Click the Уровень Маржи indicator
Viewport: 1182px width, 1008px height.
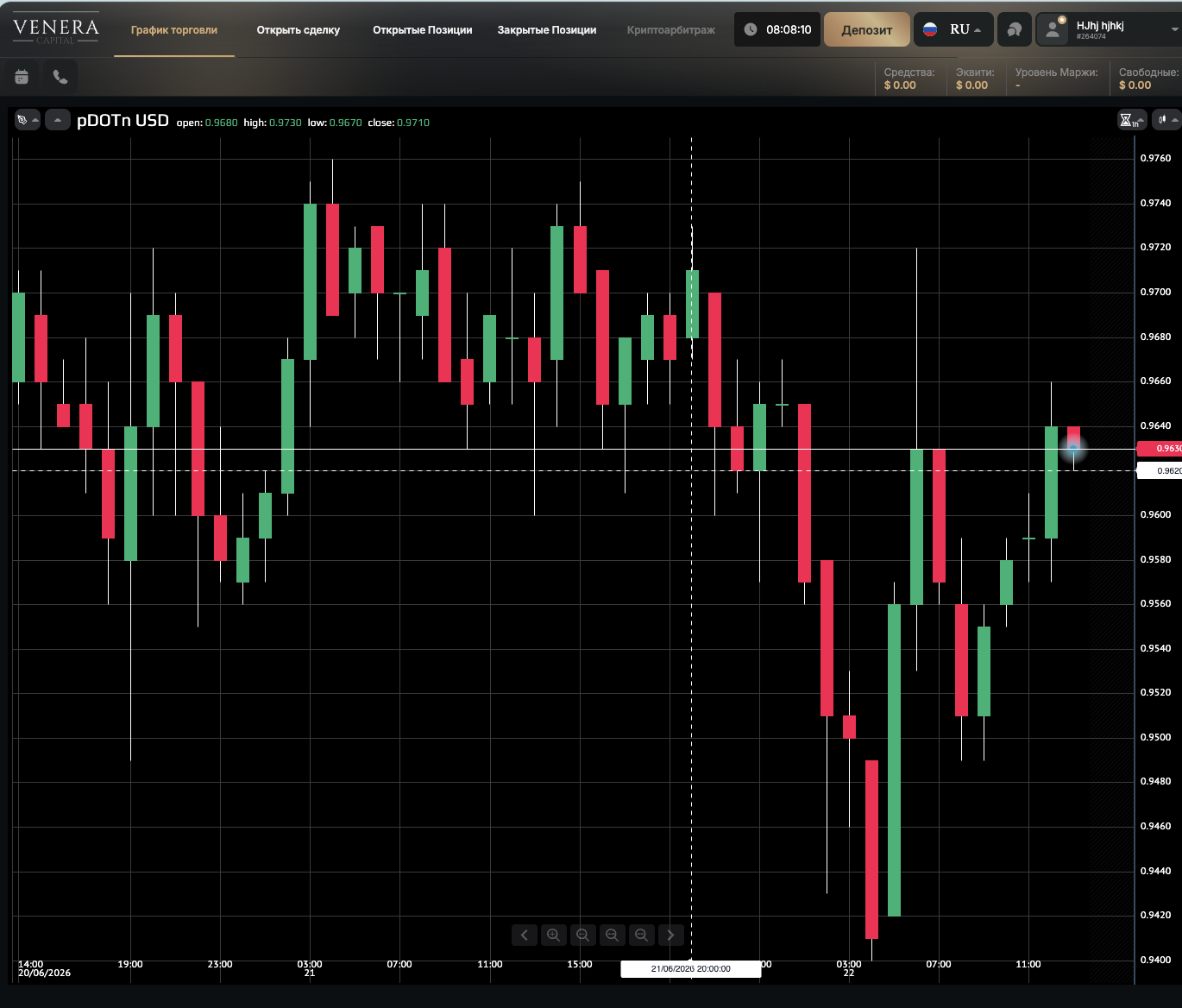[x=1056, y=79]
